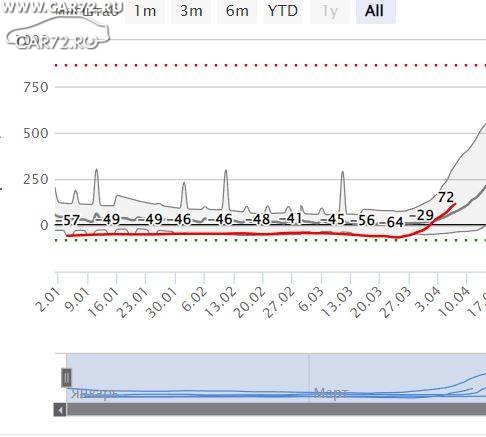The height and width of the screenshot is (437, 486).
Task: Click the Март label in navigator
Action: tap(331, 393)
